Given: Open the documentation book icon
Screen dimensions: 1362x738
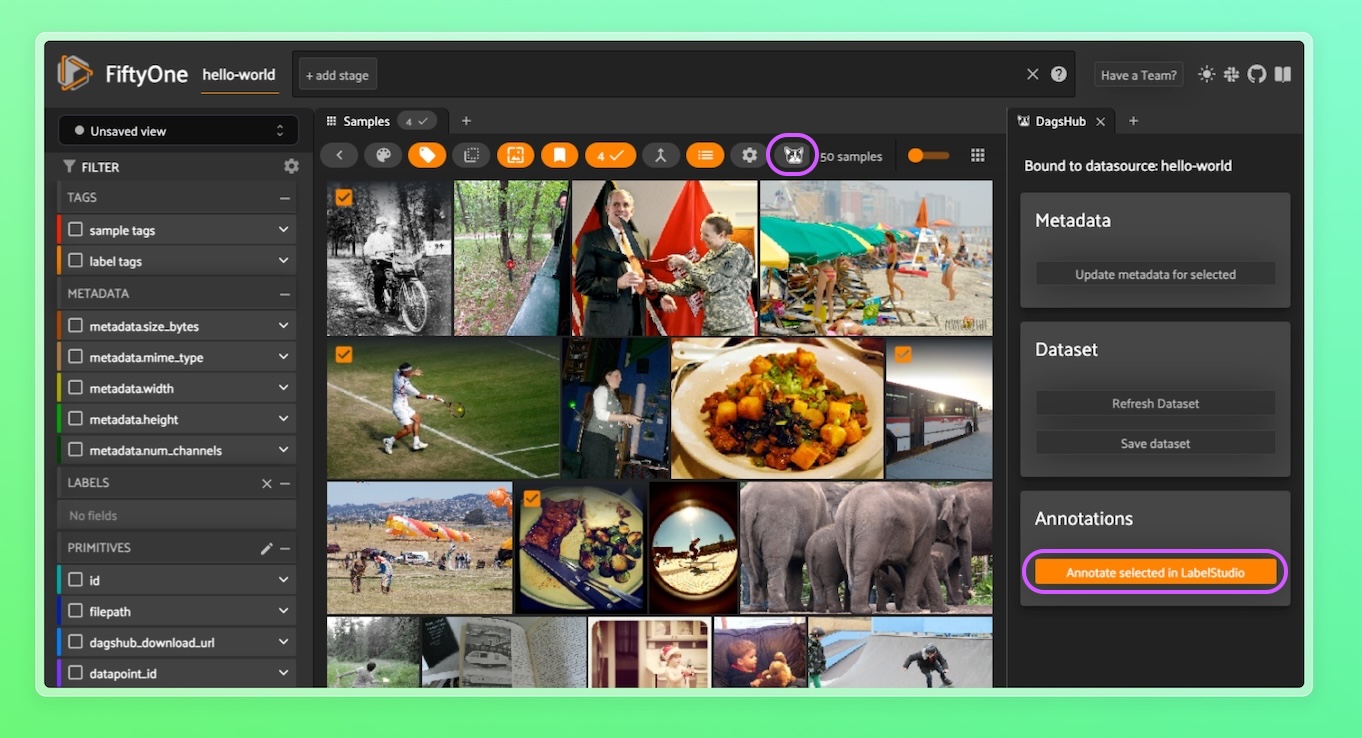Looking at the screenshot, I should [x=1282, y=74].
